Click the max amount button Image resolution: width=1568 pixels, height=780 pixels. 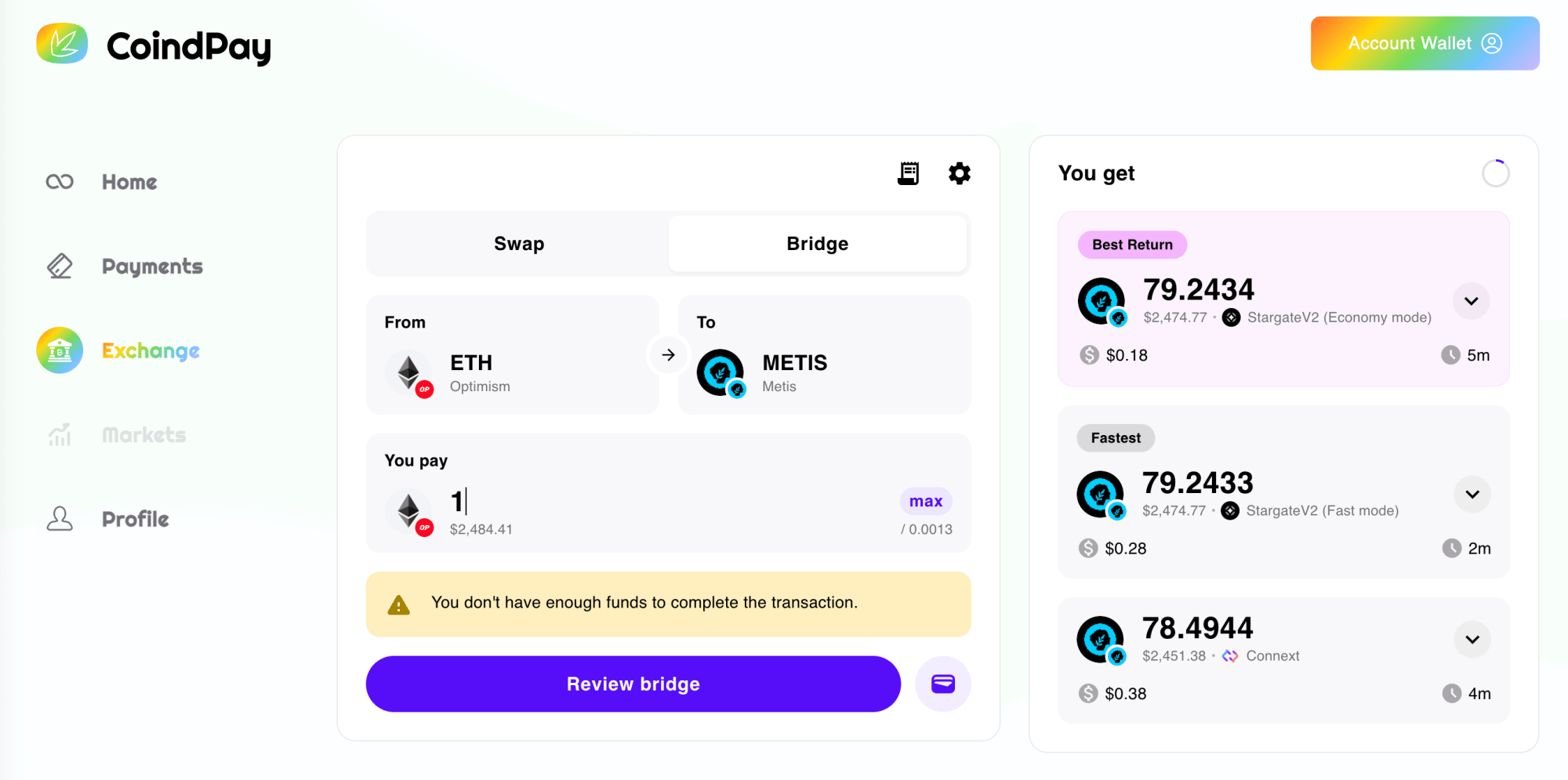926,502
